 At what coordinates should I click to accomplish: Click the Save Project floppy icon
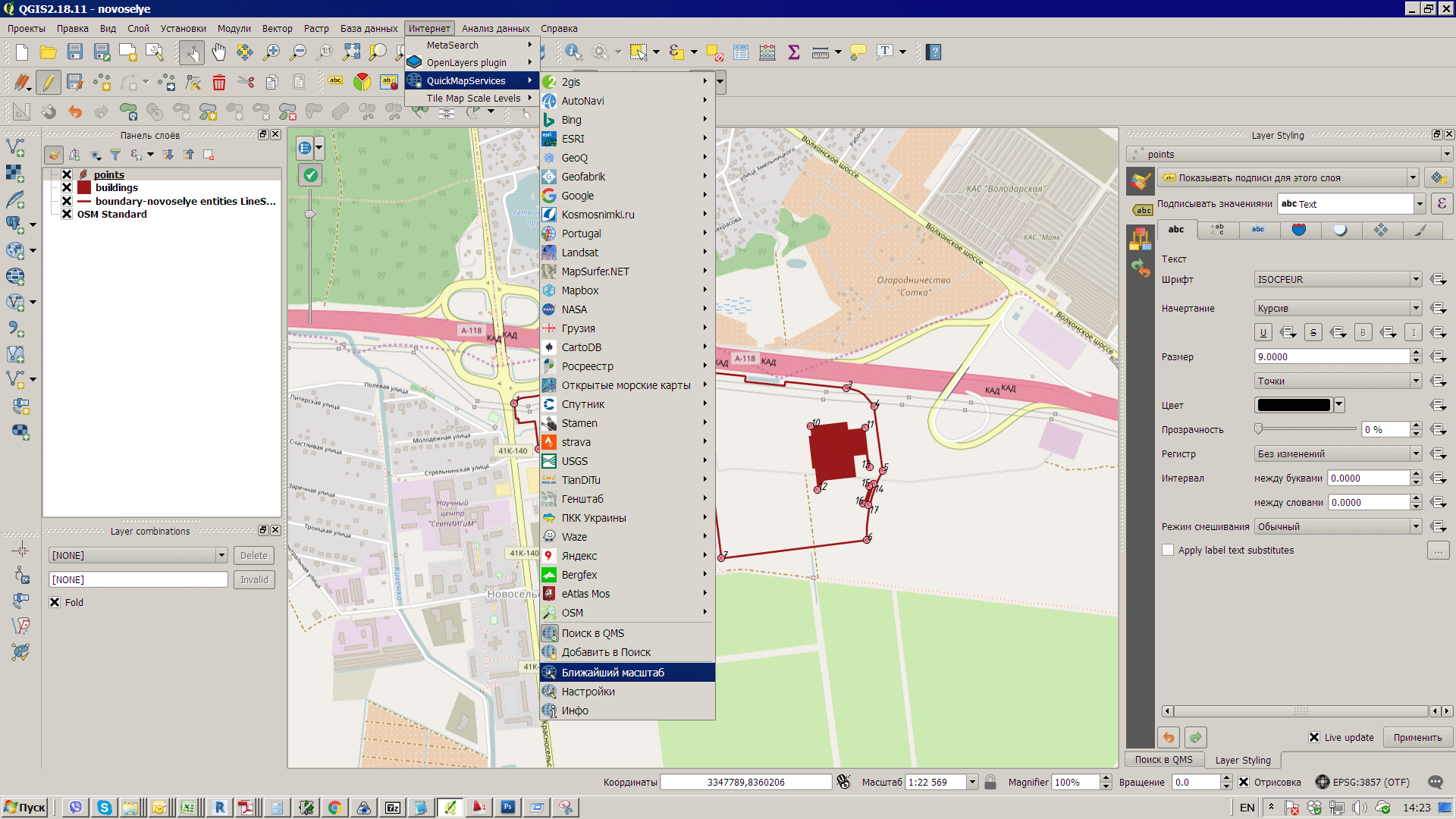point(74,52)
